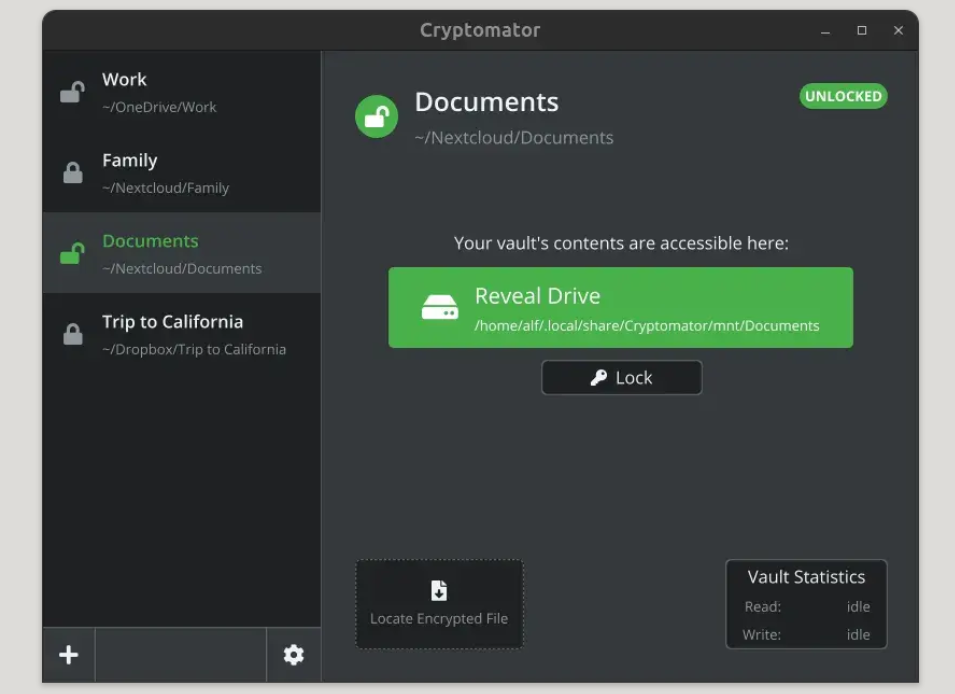
Task: Click the UNLOCKED status badge
Action: point(844,96)
